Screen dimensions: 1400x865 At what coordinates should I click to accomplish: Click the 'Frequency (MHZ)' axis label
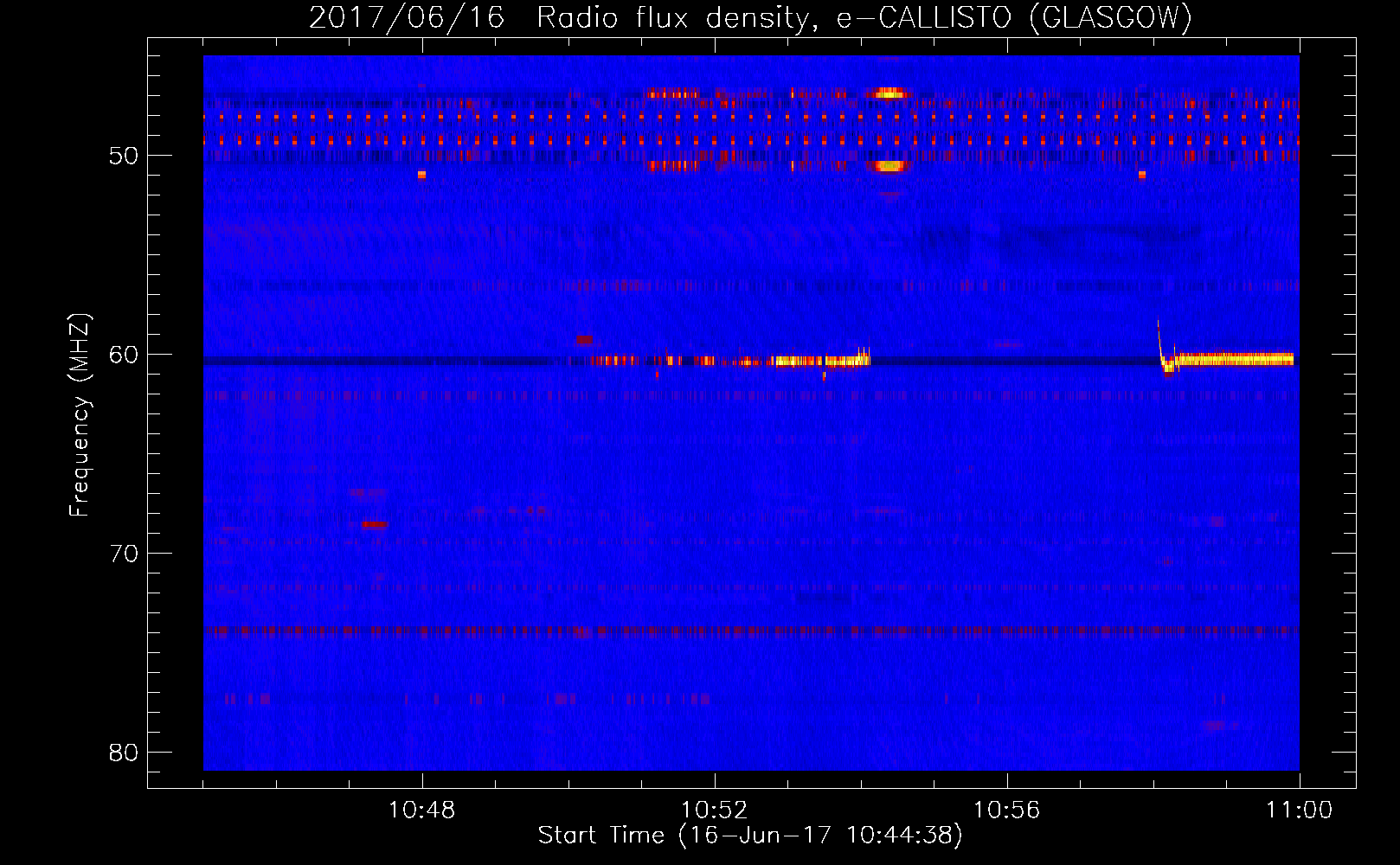click(x=80, y=415)
